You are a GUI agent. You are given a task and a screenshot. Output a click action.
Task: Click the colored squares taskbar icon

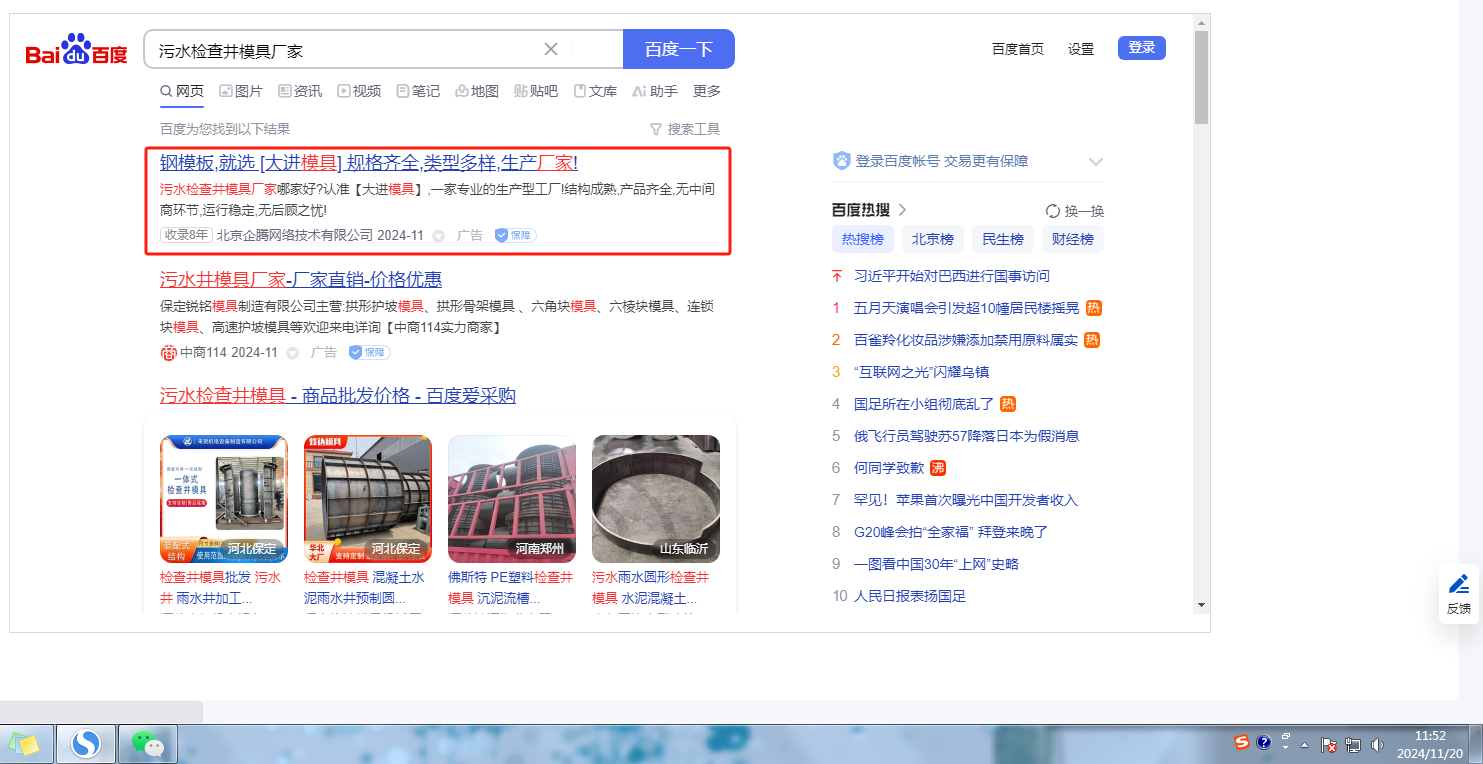click(23, 744)
